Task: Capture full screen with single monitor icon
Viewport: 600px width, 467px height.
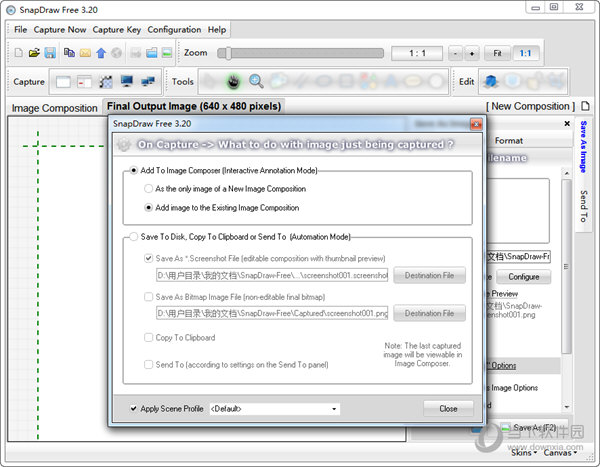Action: click(127, 81)
